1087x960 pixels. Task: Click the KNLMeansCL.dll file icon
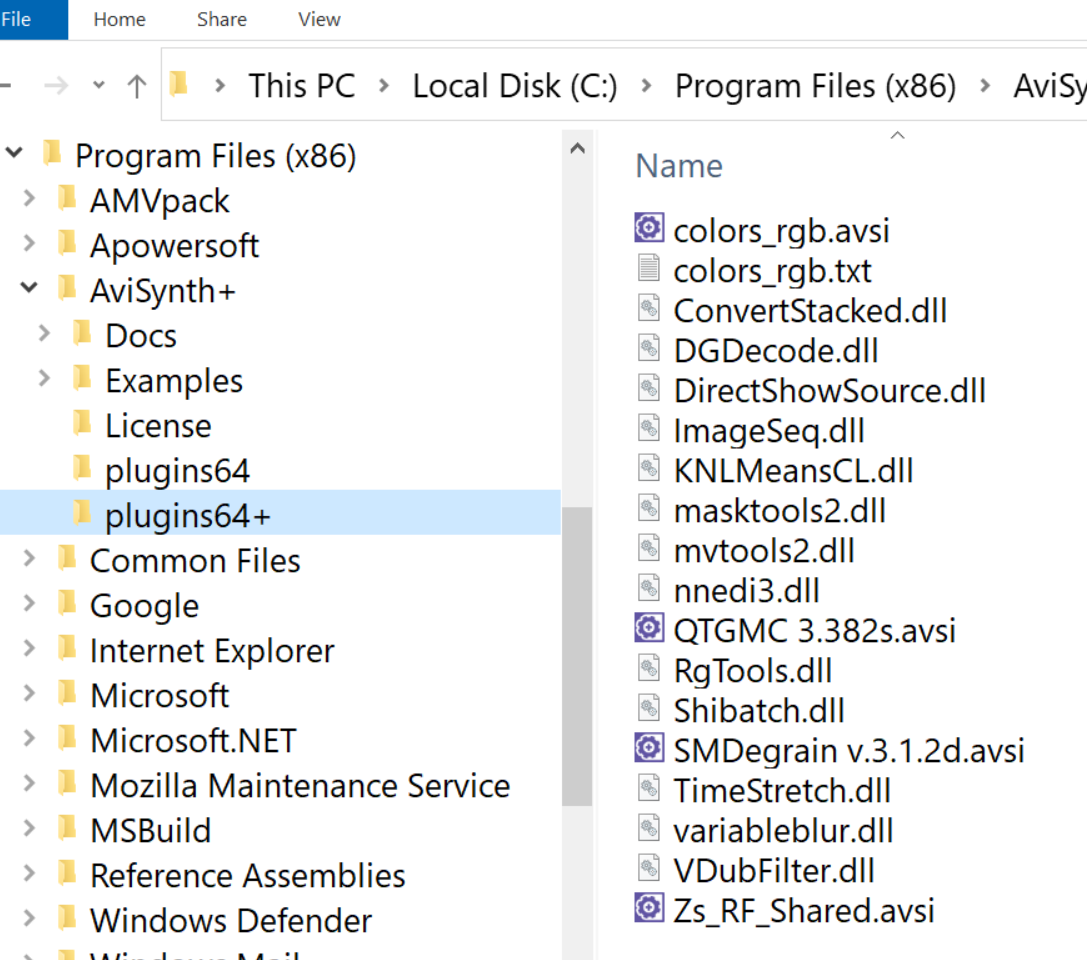tap(649, 468)
